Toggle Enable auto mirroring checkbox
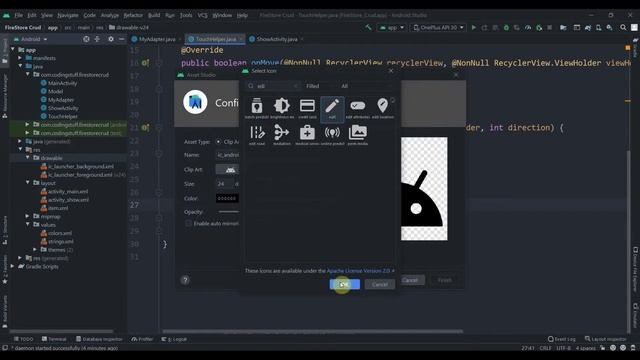640x360 pixels. pyautogui.click(x=188, y=223)
